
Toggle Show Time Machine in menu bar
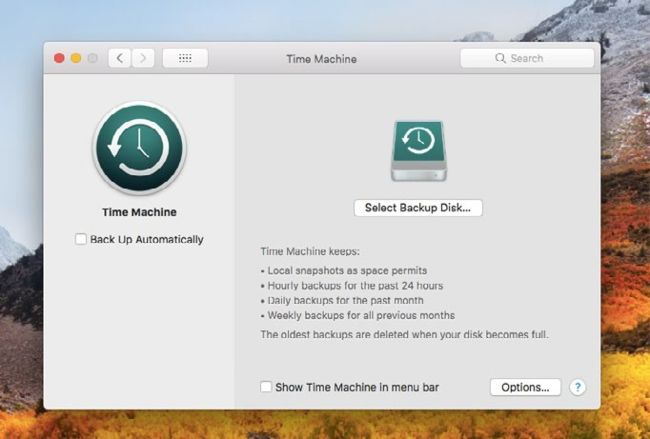pos(266,387)
